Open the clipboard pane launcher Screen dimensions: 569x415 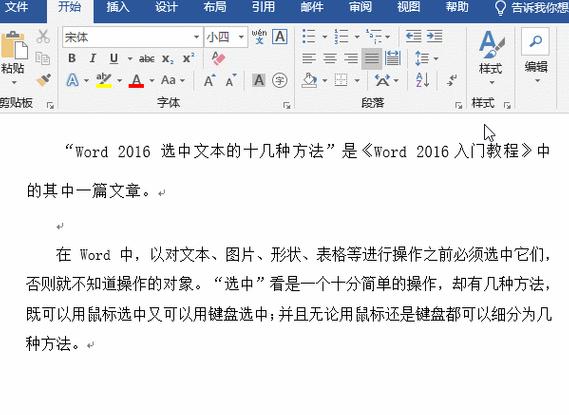(x=50, y=106)
